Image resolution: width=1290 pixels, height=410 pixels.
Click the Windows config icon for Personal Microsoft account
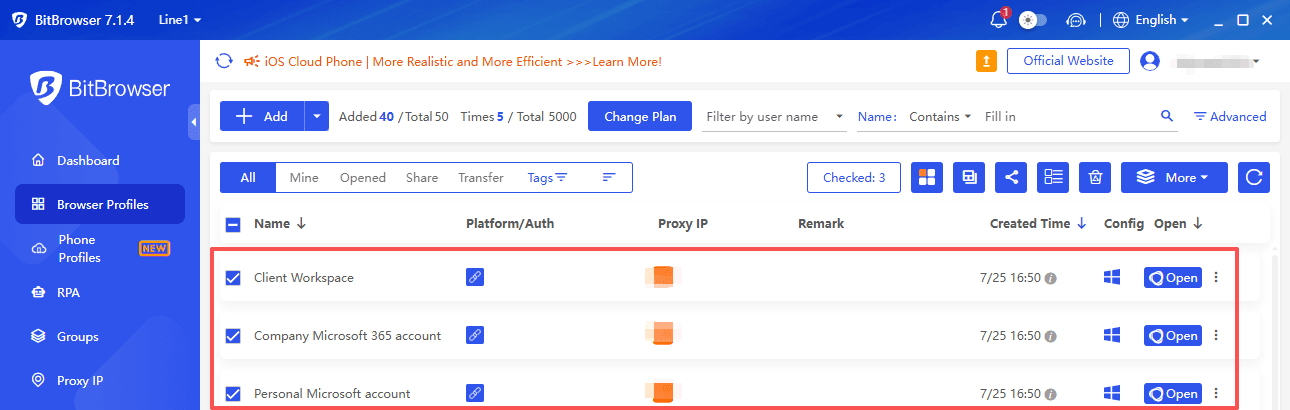click(x=1112, y=393)
